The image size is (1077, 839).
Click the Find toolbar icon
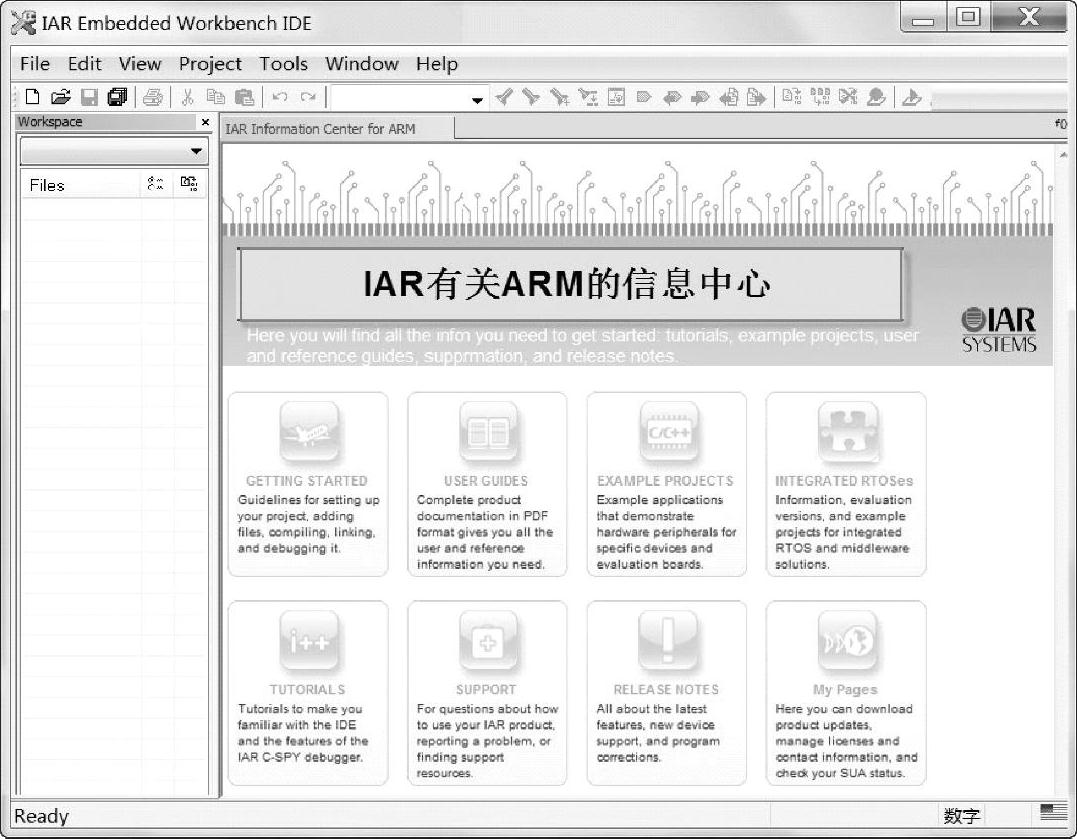pos(559,97)
